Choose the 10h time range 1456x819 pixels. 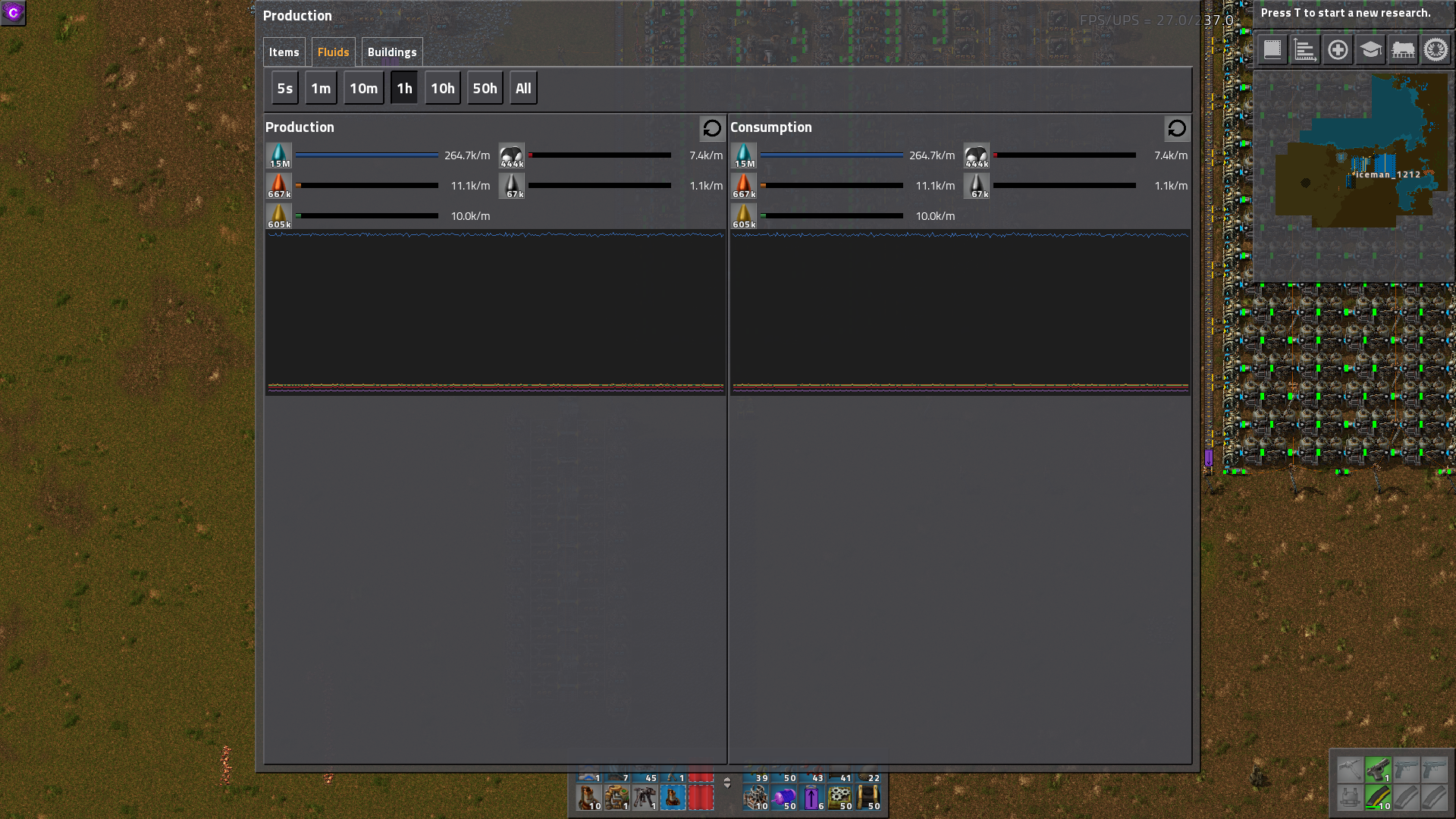pyautogui.click(x=443, y=89)
